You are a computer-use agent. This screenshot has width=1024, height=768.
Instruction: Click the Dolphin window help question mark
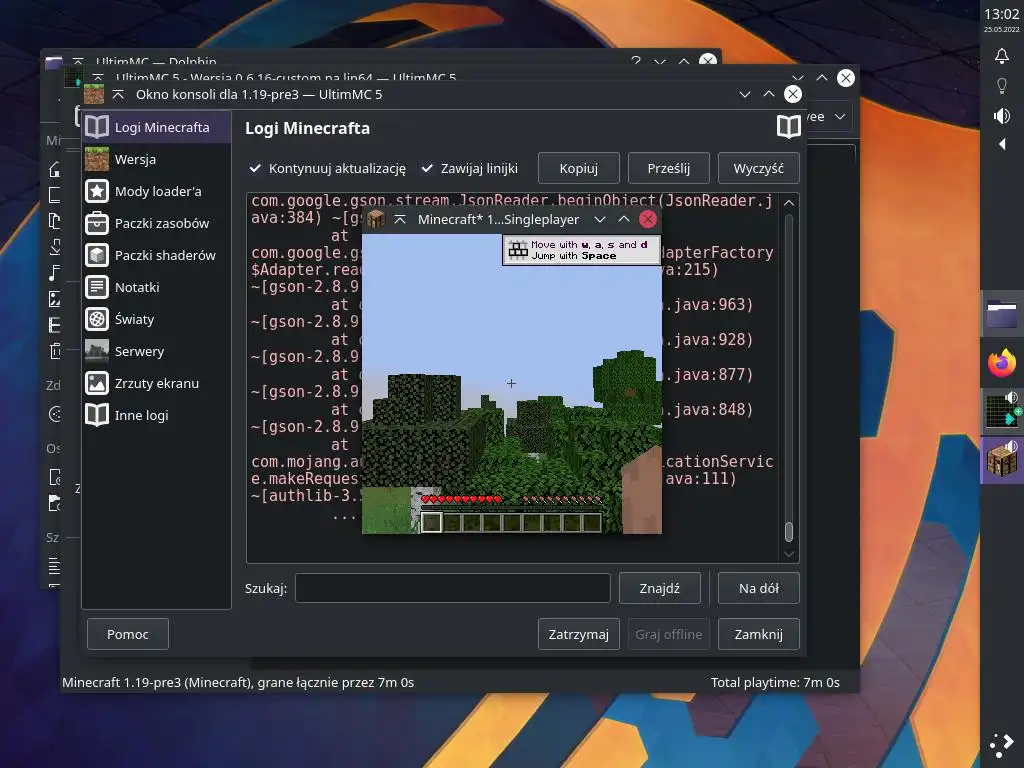click(635, 61)
